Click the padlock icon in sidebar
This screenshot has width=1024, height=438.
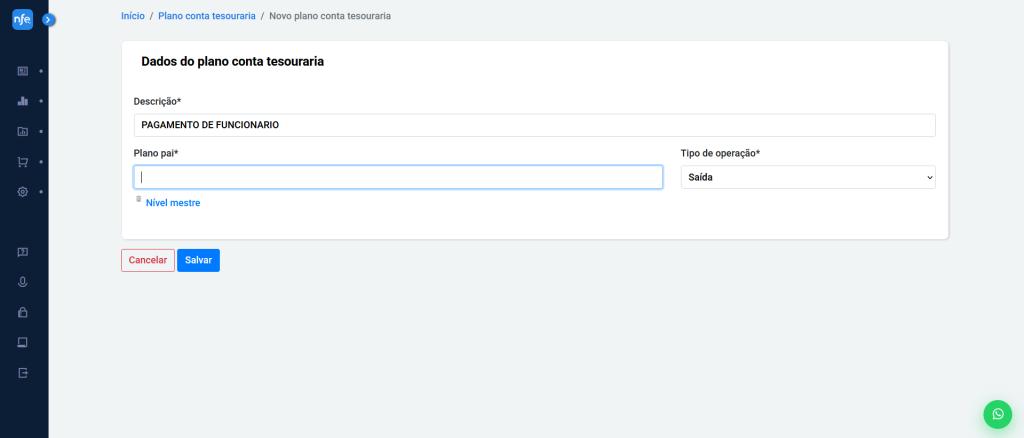[22, 312]
